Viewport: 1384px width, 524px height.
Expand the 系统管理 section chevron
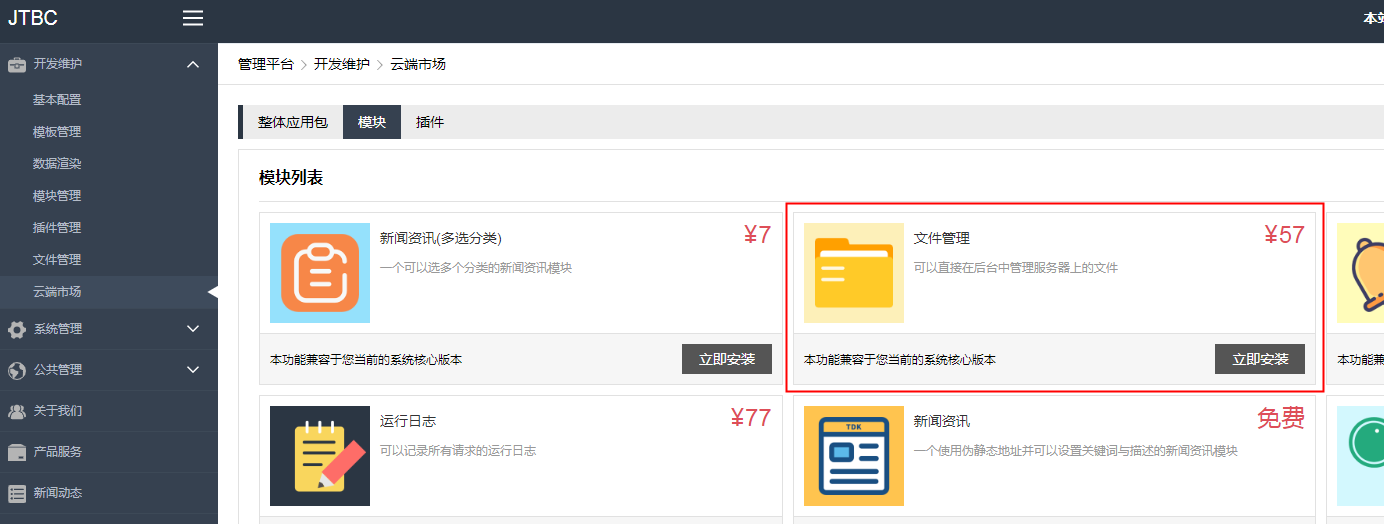click(193, 329)
